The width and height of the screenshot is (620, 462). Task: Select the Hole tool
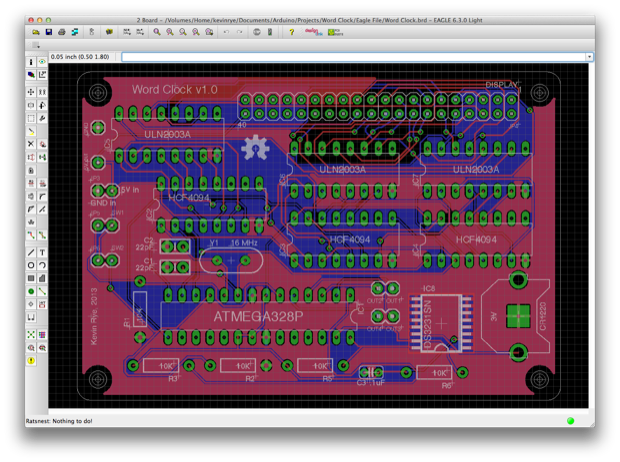point(31,304)
